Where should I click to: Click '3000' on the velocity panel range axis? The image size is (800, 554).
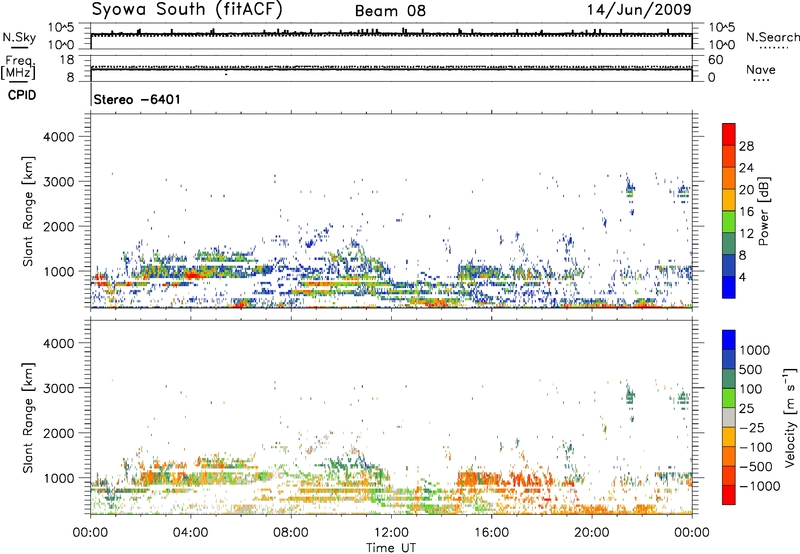coord(59,388)
